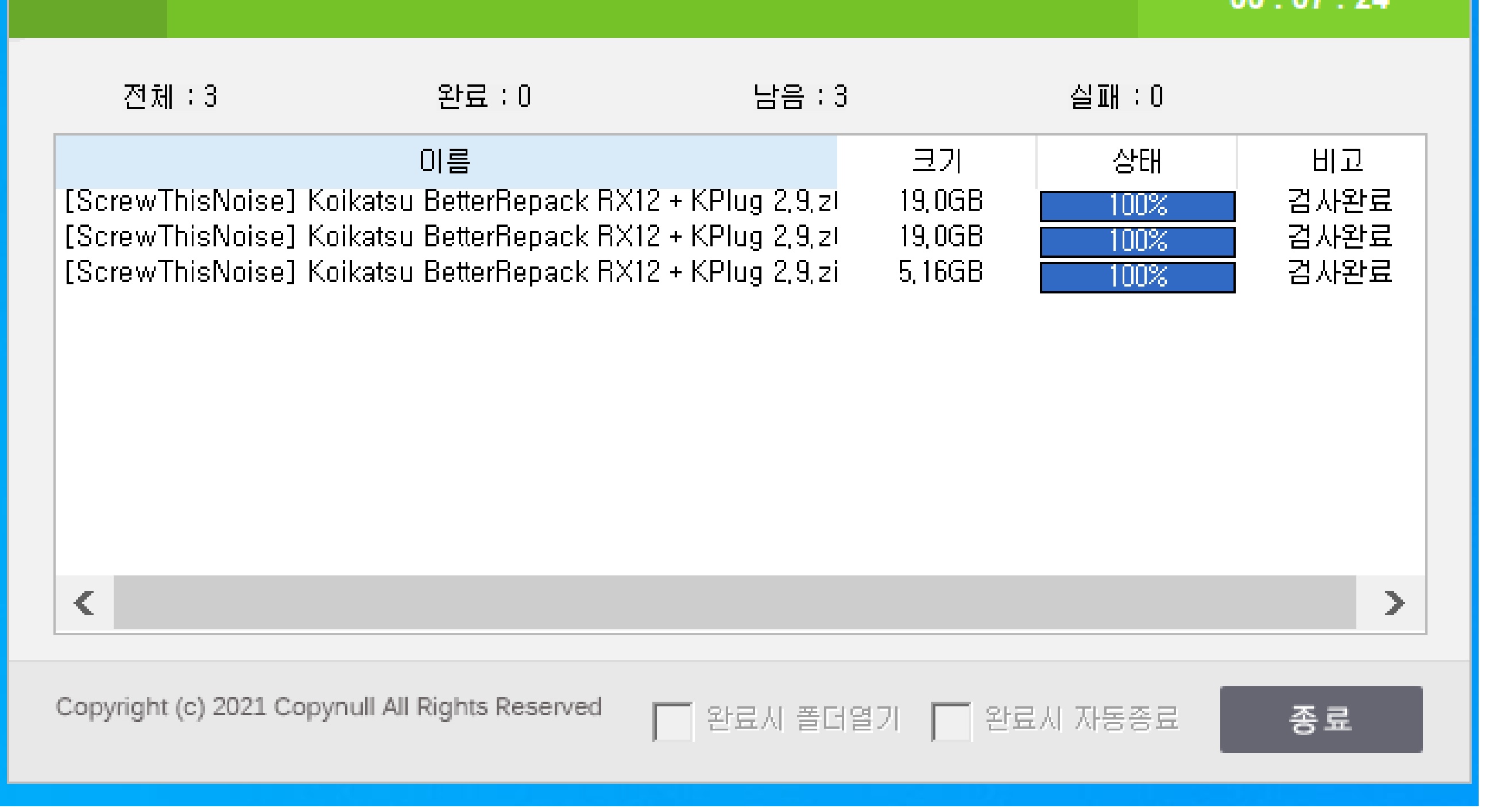
Task: Click the 비고 column header
Action: (1336, 161)
